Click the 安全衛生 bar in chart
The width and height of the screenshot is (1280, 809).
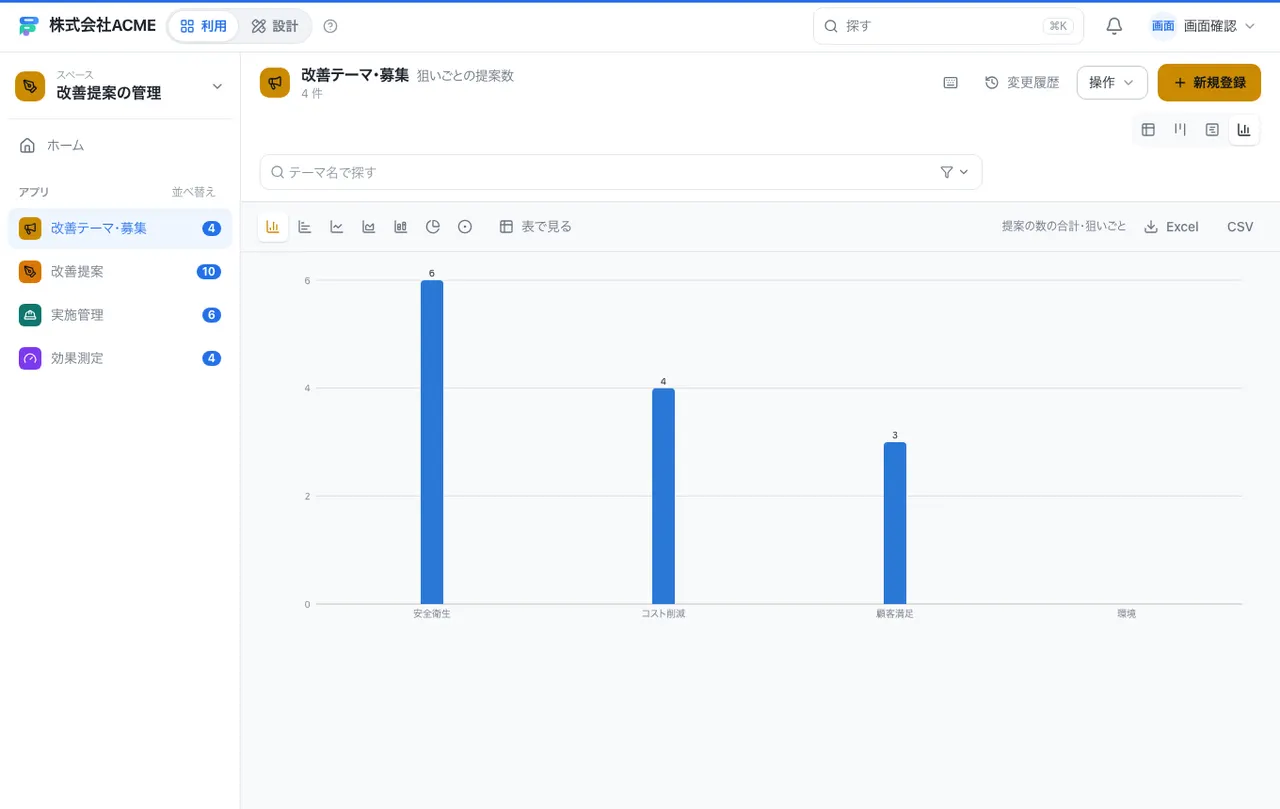(x=432, y=442)
